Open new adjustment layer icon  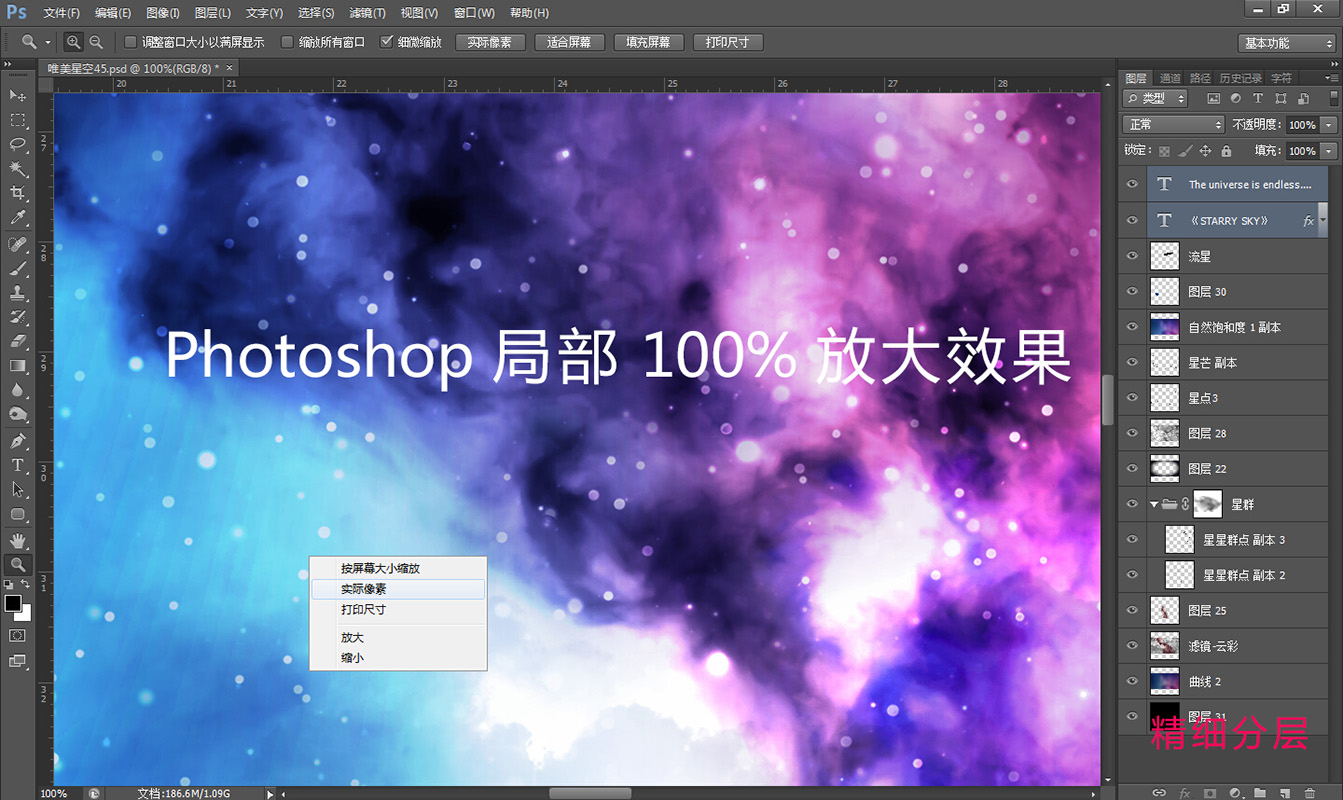[1235, 793]
